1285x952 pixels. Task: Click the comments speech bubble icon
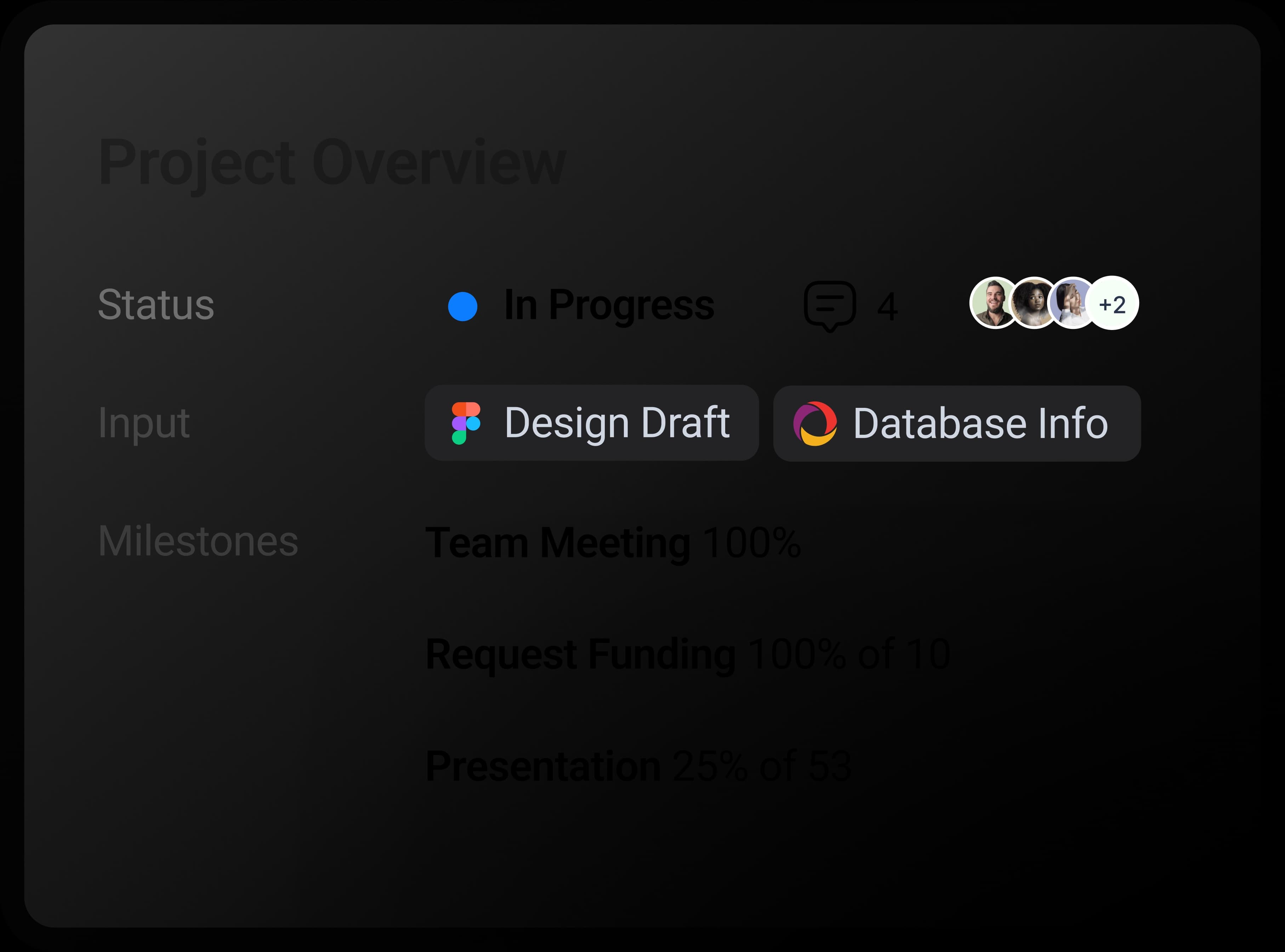pyautogui.click(x=830, y=306)
